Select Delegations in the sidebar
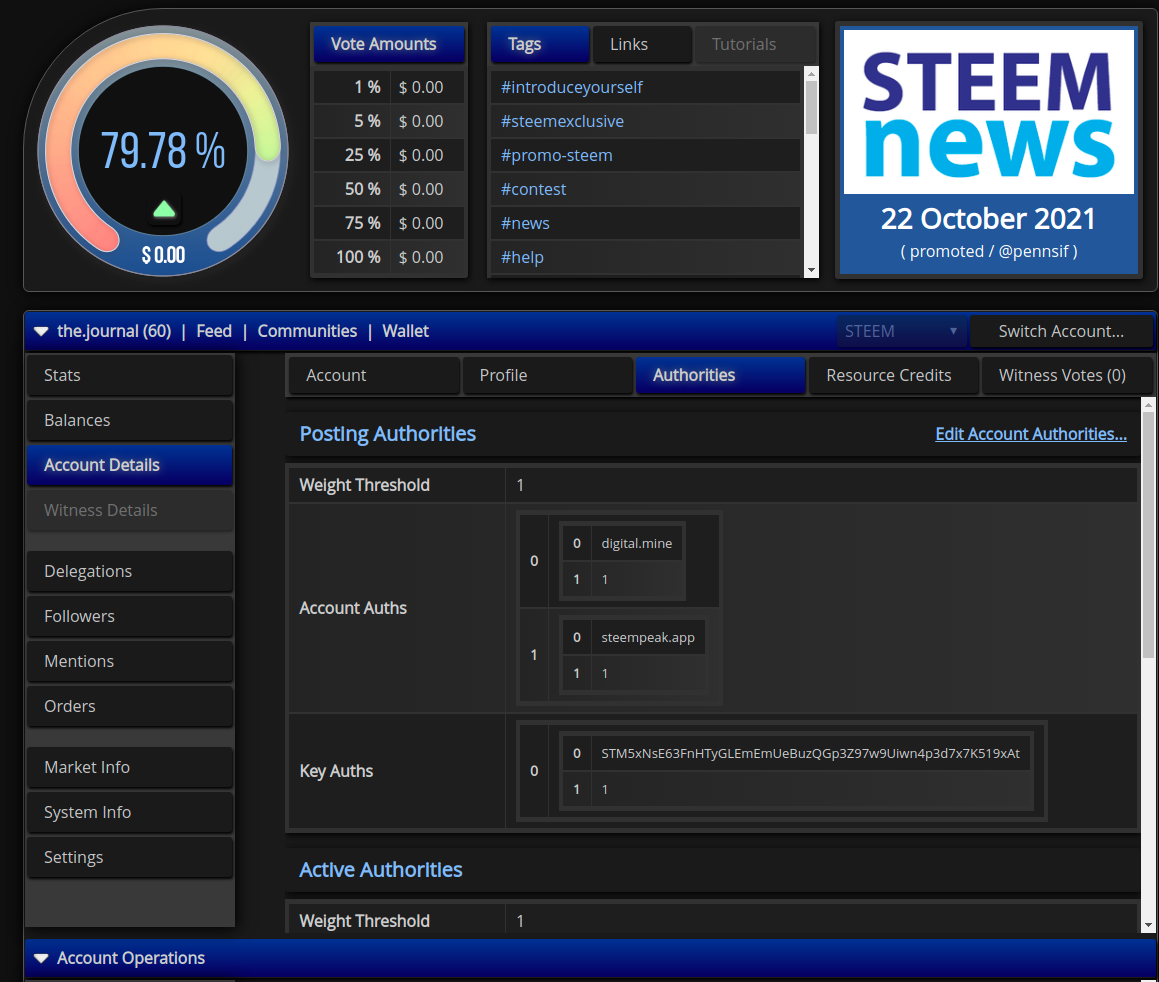The height and width of the screenshot is (982, 1159). coord(130,571)
